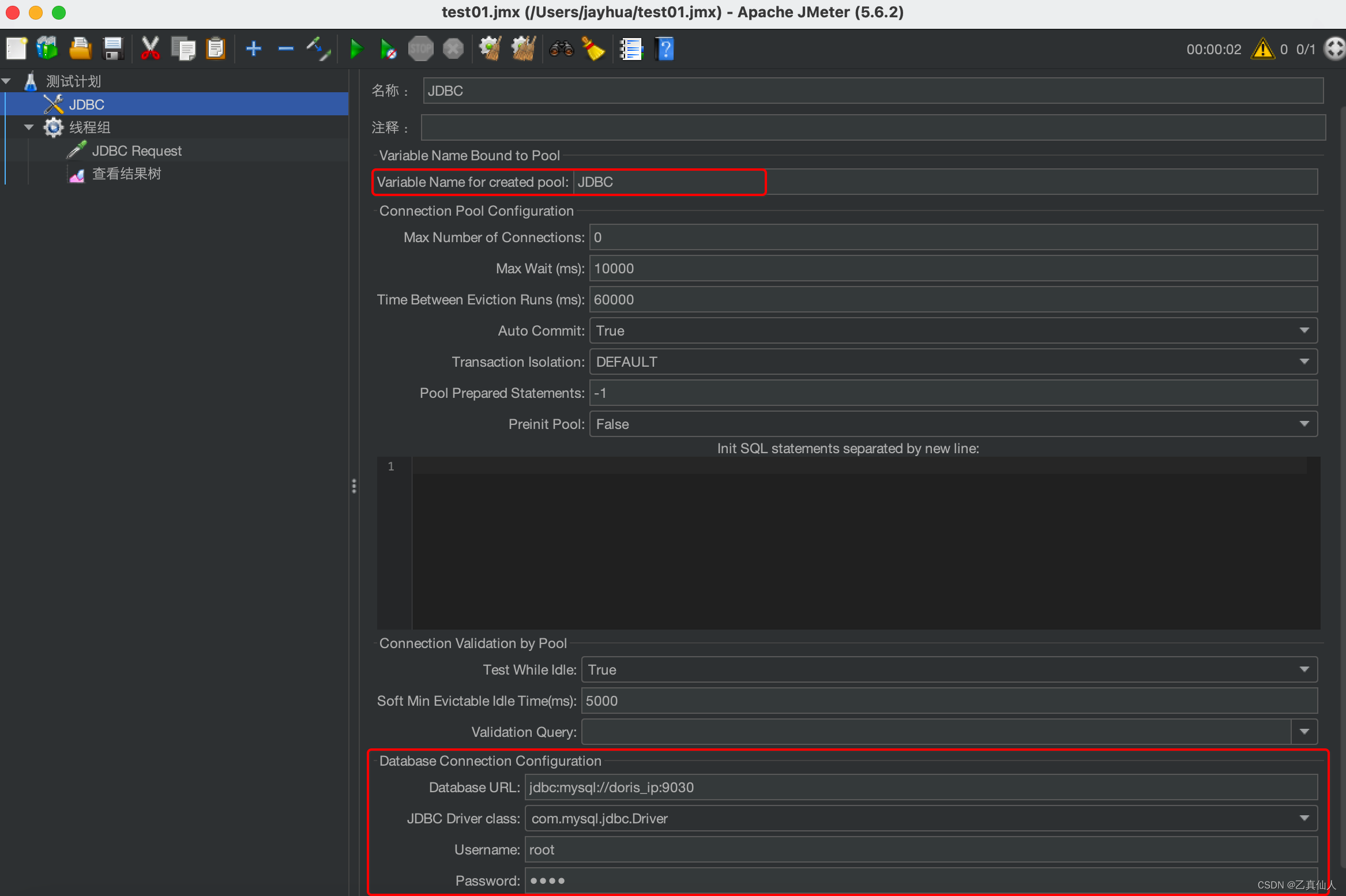
Task: Click Time Between Eviction Runs field
Action: pos(953,299)
